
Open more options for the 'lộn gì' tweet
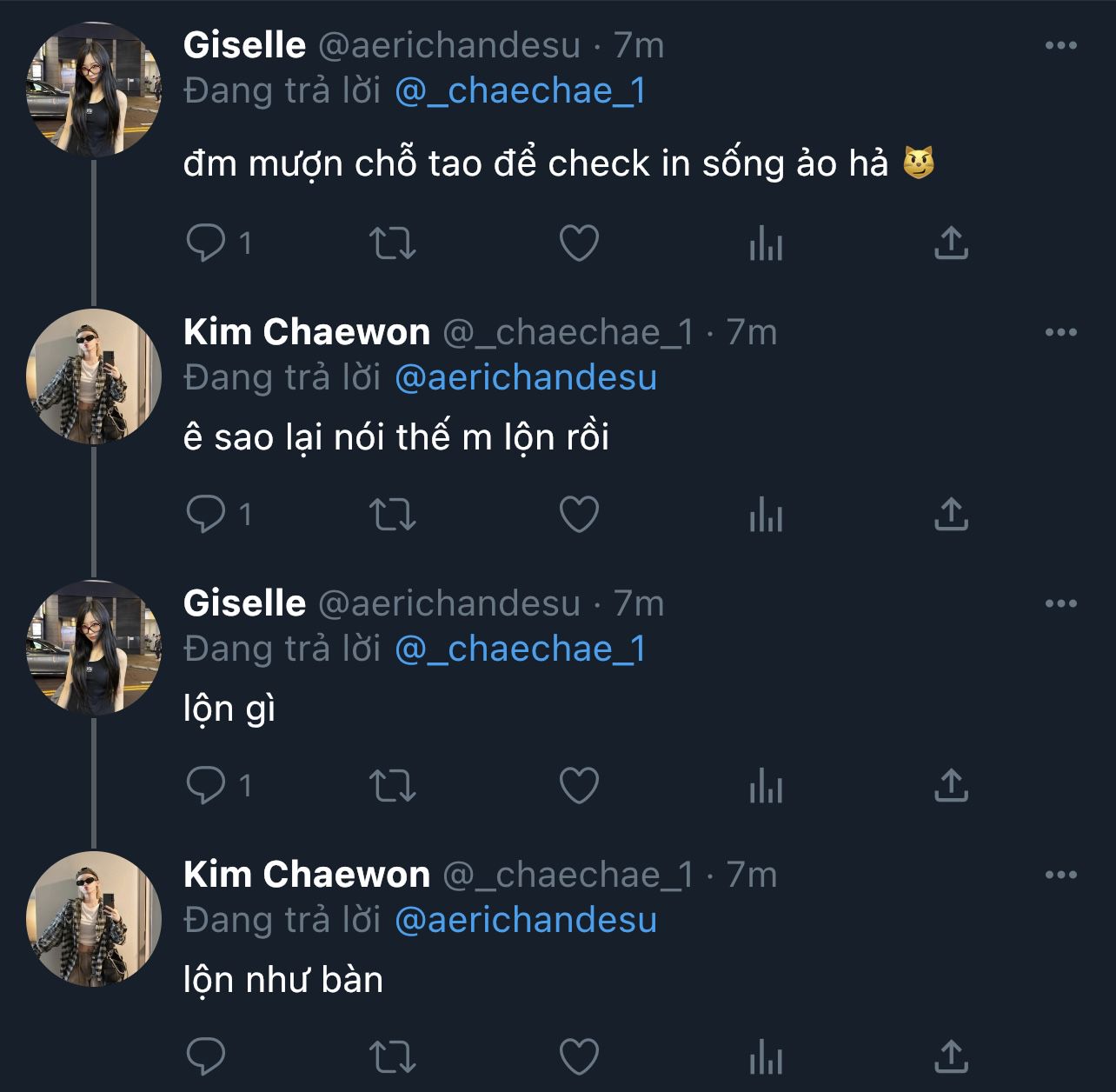(x=1060, y=604)
